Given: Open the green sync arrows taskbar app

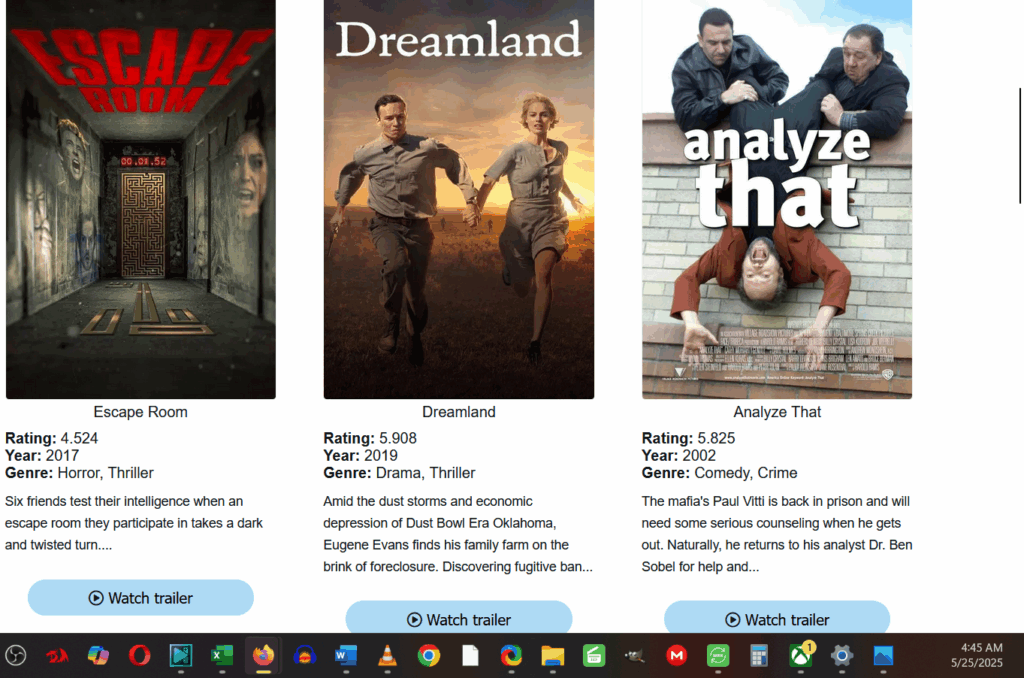Looking at the screenshot, I should pyautogui.click(x=718, y=655).
